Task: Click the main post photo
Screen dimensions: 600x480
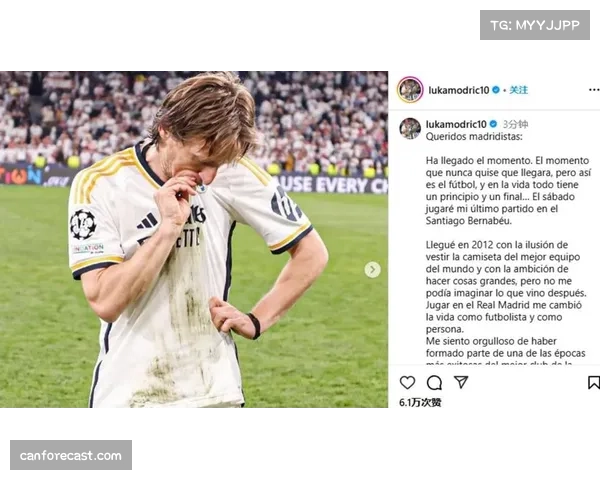Action: [x=194, y=239]
